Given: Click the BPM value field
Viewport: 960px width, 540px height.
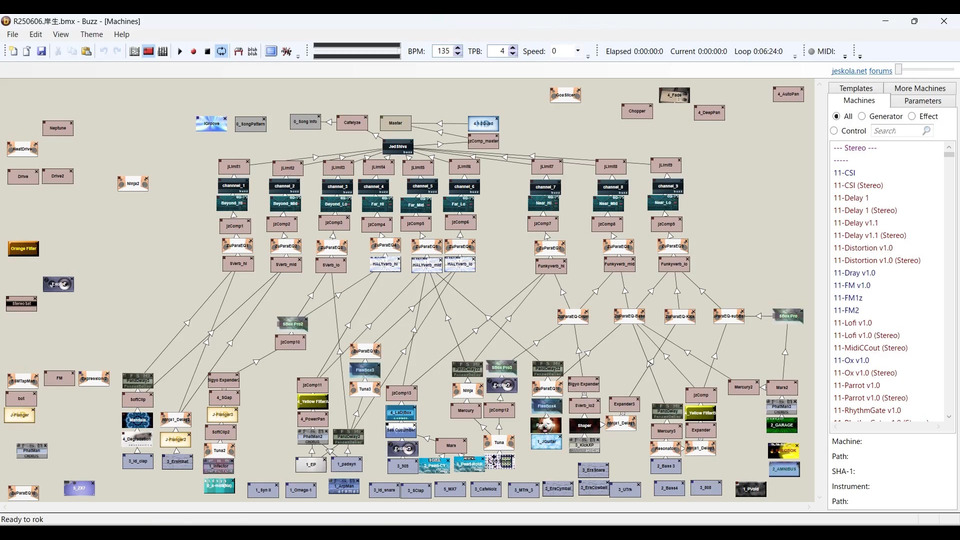Looking at the screenshot, I should point(443,51).
